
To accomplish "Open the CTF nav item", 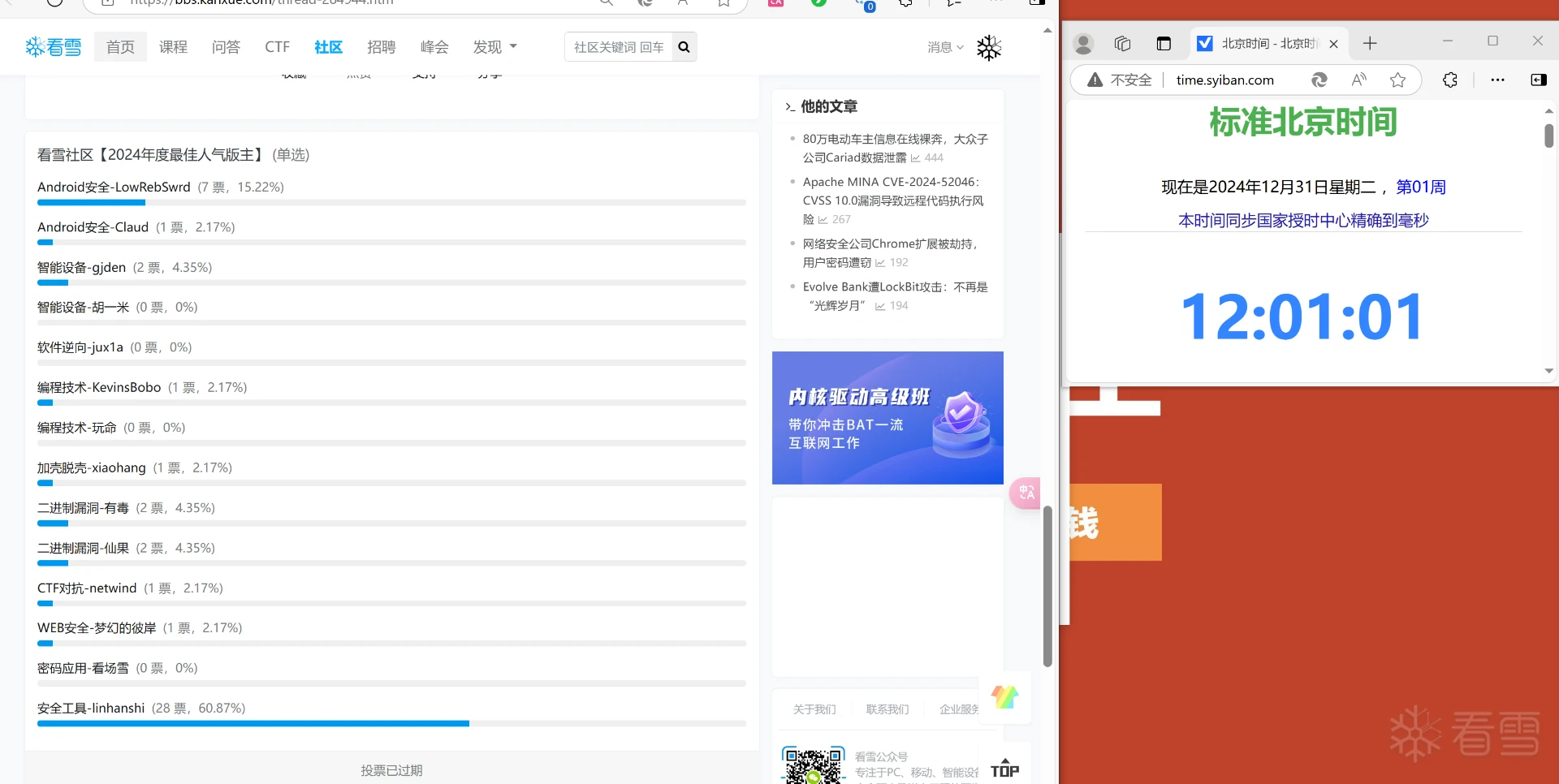I will [x=277, y=47].
